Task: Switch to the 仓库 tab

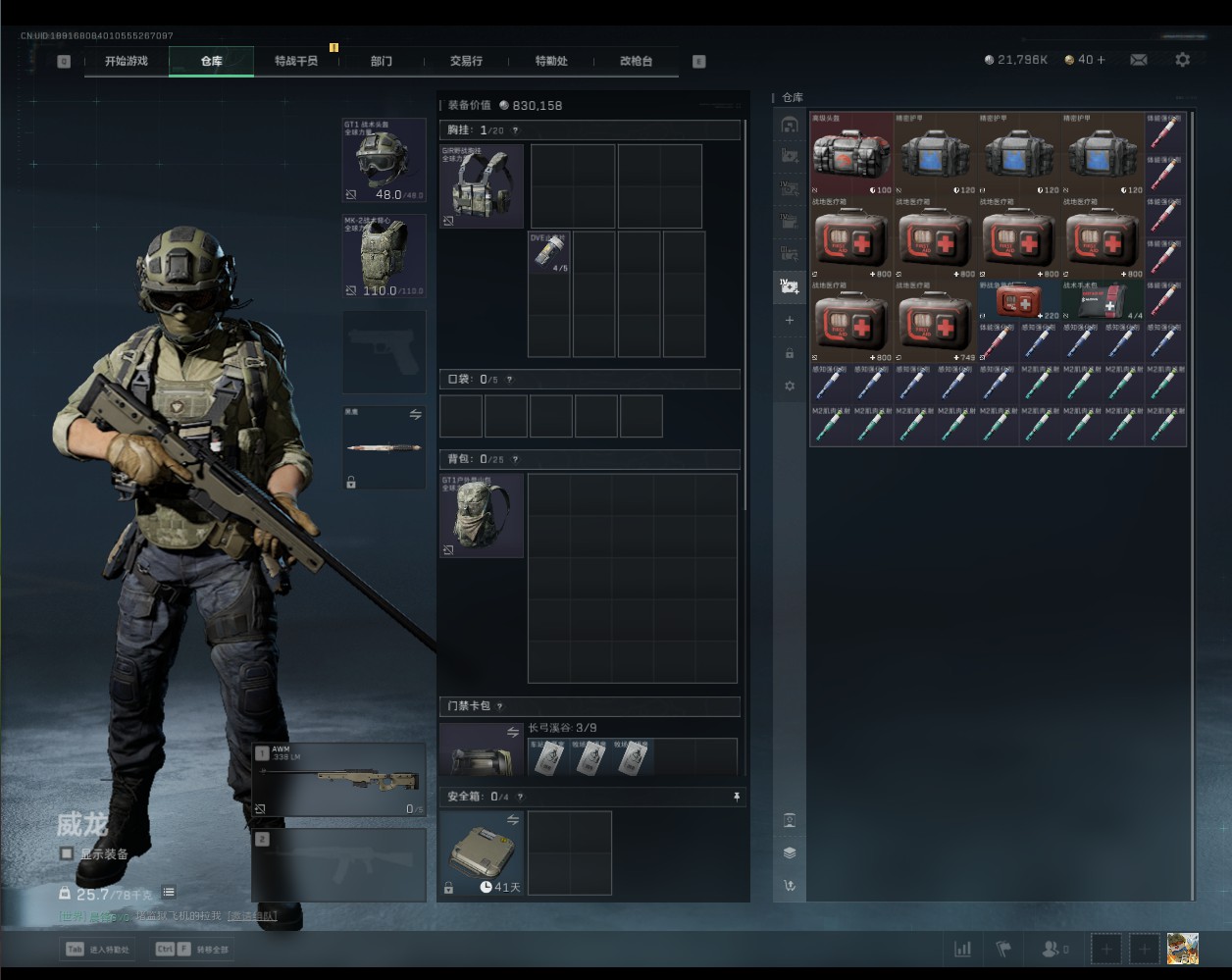Action: tap(212, 61)
